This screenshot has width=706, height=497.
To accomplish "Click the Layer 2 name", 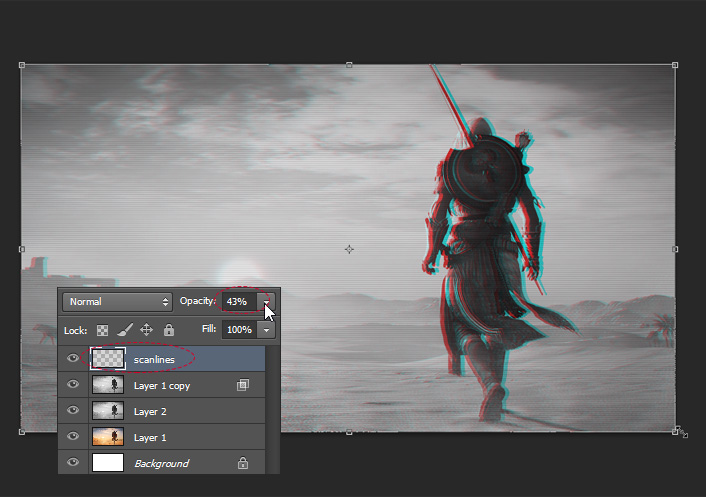I will tap(150, 411).
